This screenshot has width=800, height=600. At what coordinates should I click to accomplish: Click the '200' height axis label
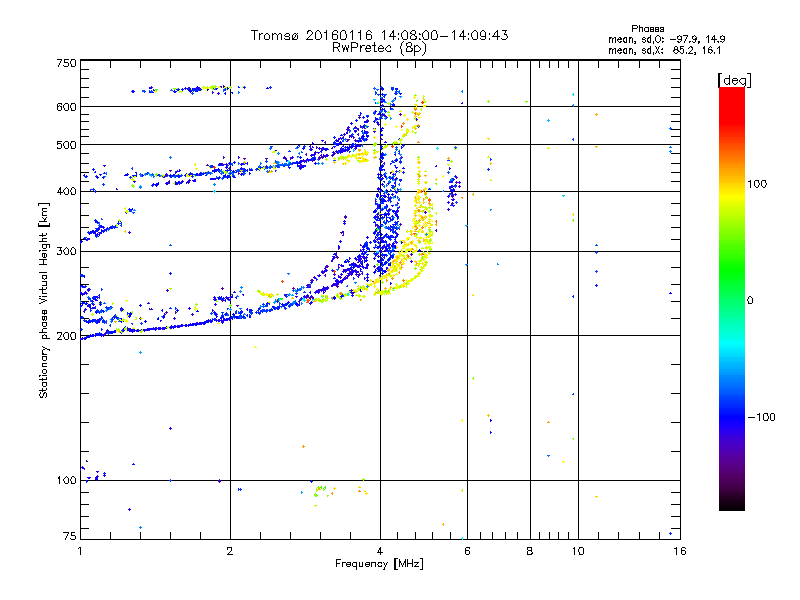(x=66, y=336)
